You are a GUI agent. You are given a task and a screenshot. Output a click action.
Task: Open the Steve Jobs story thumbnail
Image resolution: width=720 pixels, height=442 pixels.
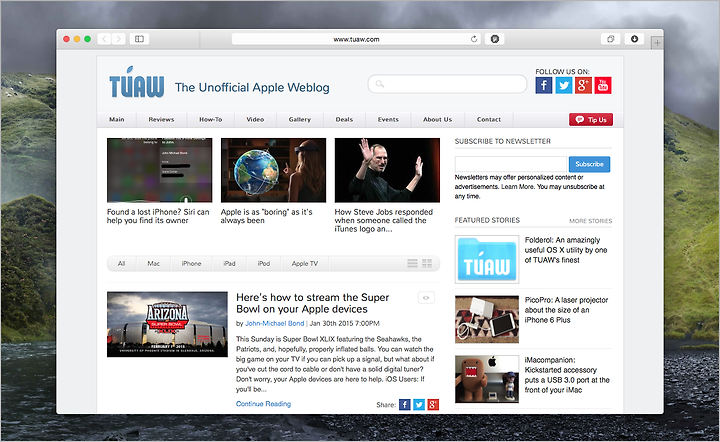[x=387, y=170]
